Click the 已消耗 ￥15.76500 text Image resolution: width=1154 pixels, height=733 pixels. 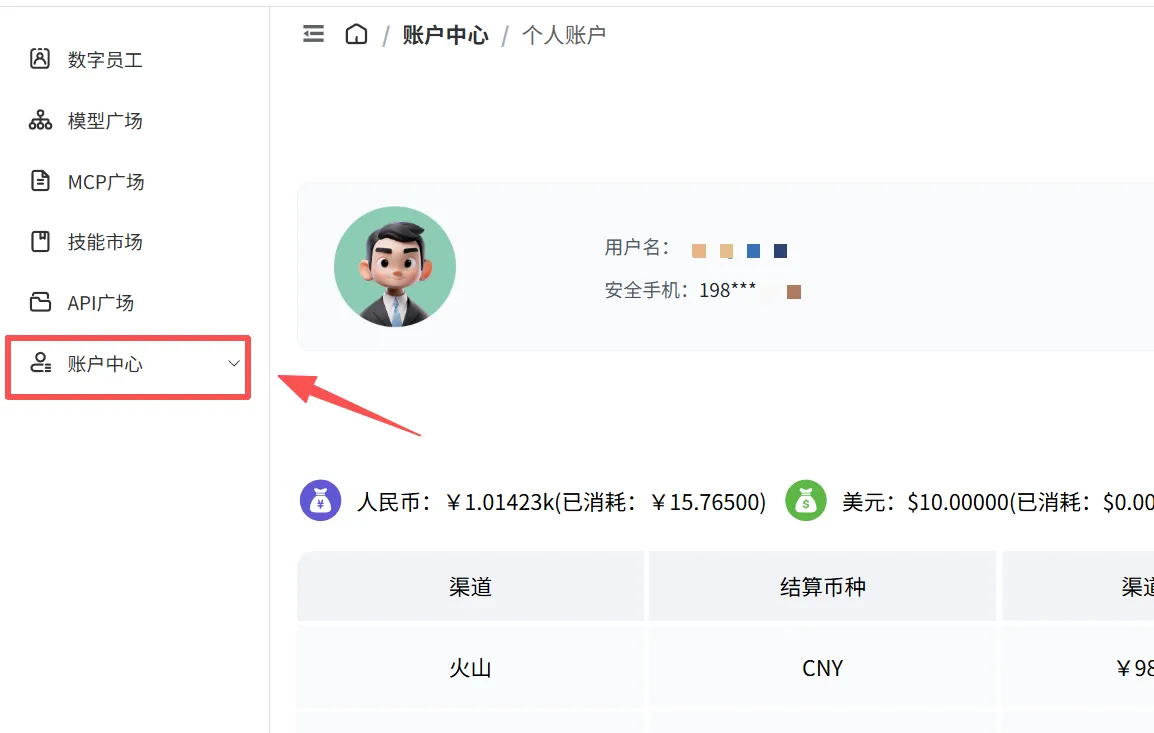[x=660, y=502]
